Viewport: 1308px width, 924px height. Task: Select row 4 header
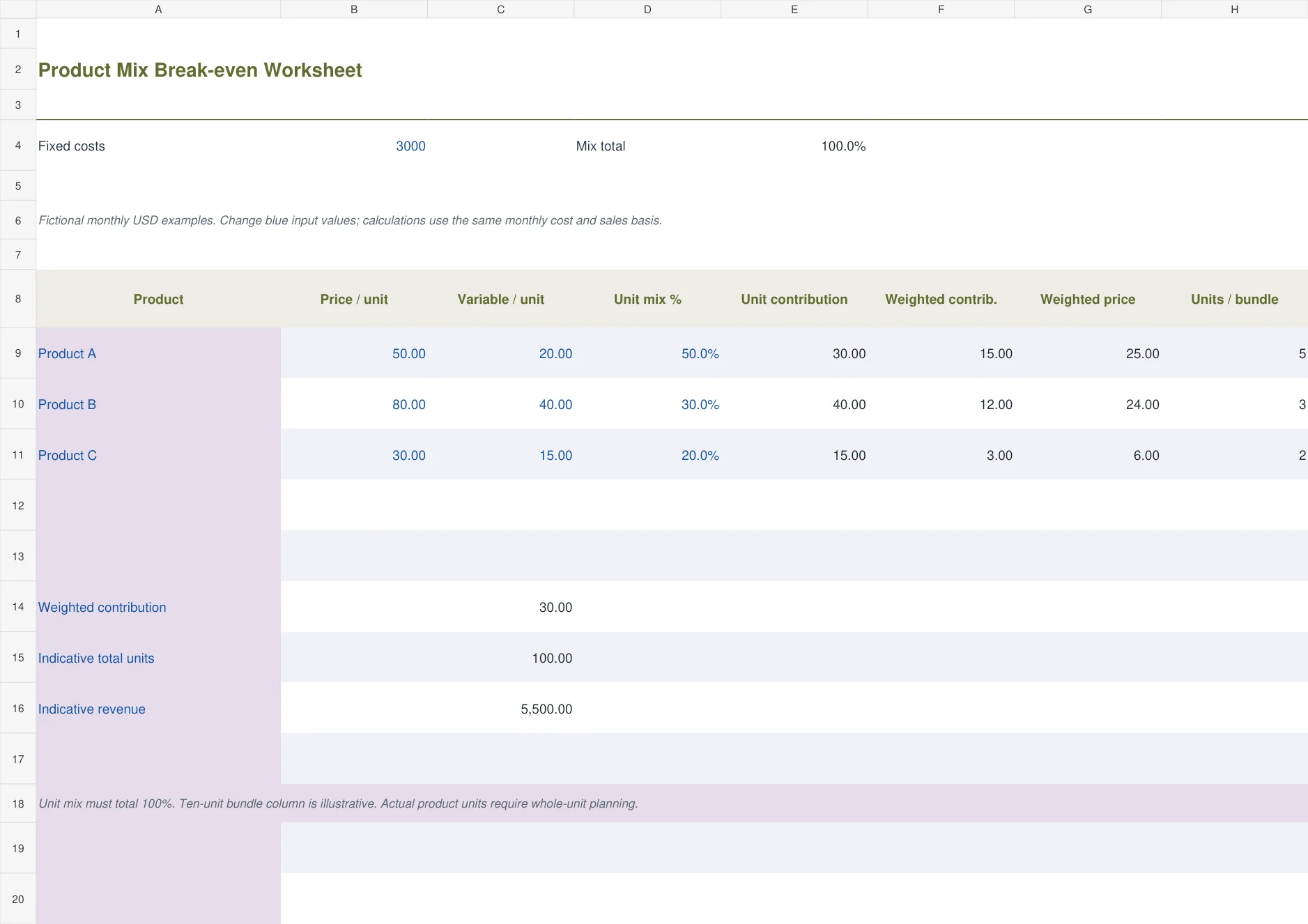(18, 145)
